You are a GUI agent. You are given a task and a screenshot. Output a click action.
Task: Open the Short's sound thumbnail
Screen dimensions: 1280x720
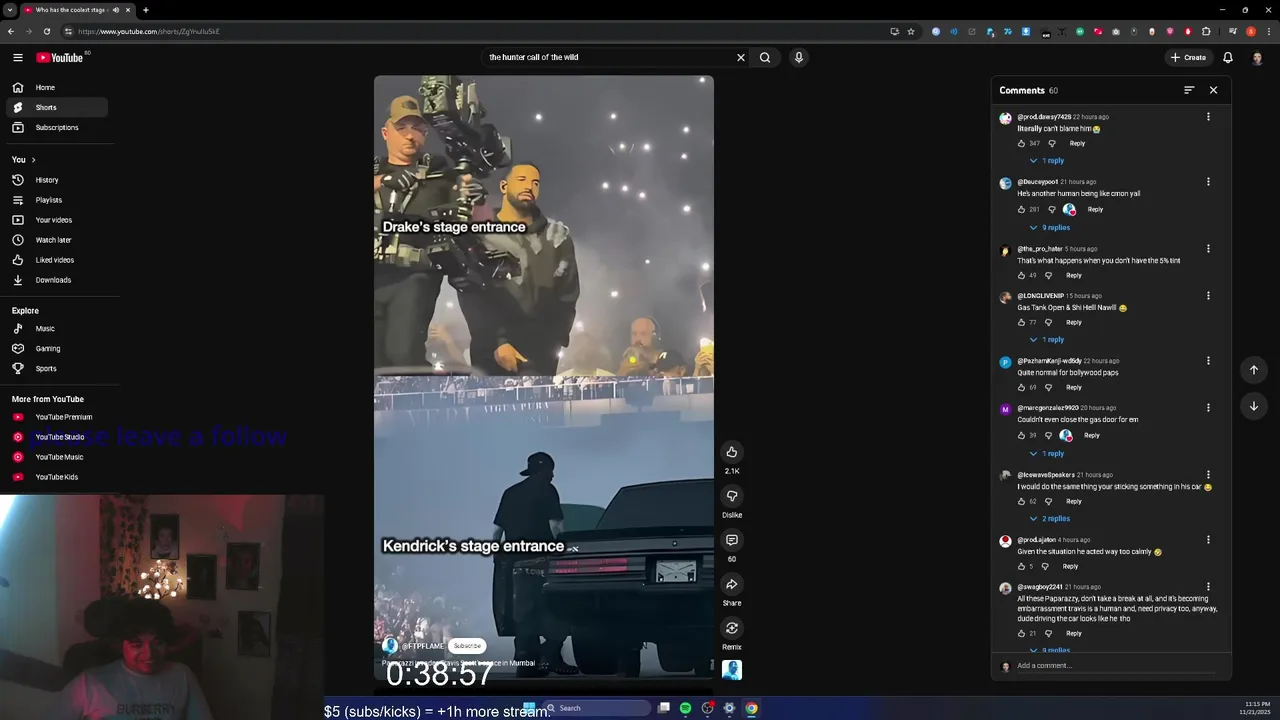[x=732, y=670]
